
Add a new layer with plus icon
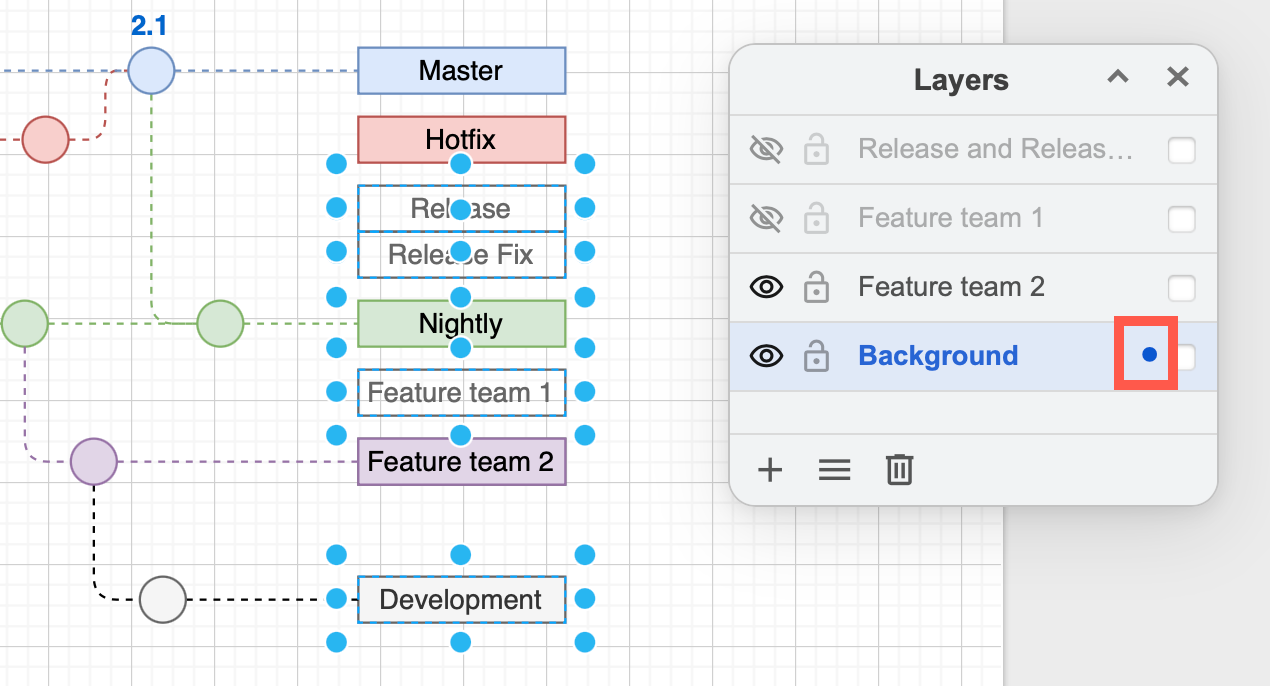(x=769, y=469)
